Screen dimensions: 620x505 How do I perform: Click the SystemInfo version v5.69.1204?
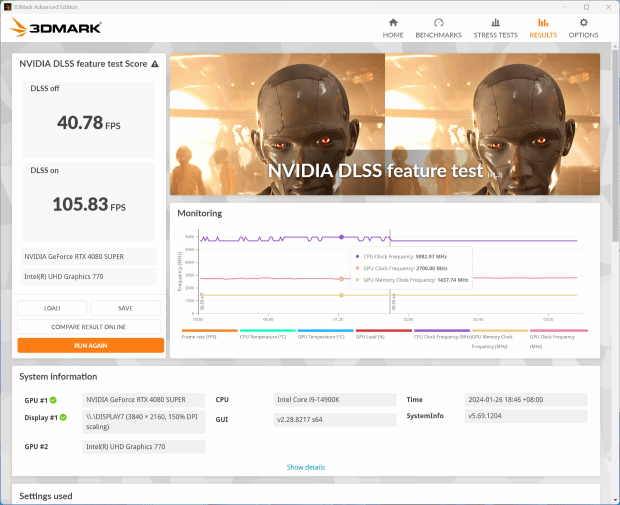pos(526,416)
